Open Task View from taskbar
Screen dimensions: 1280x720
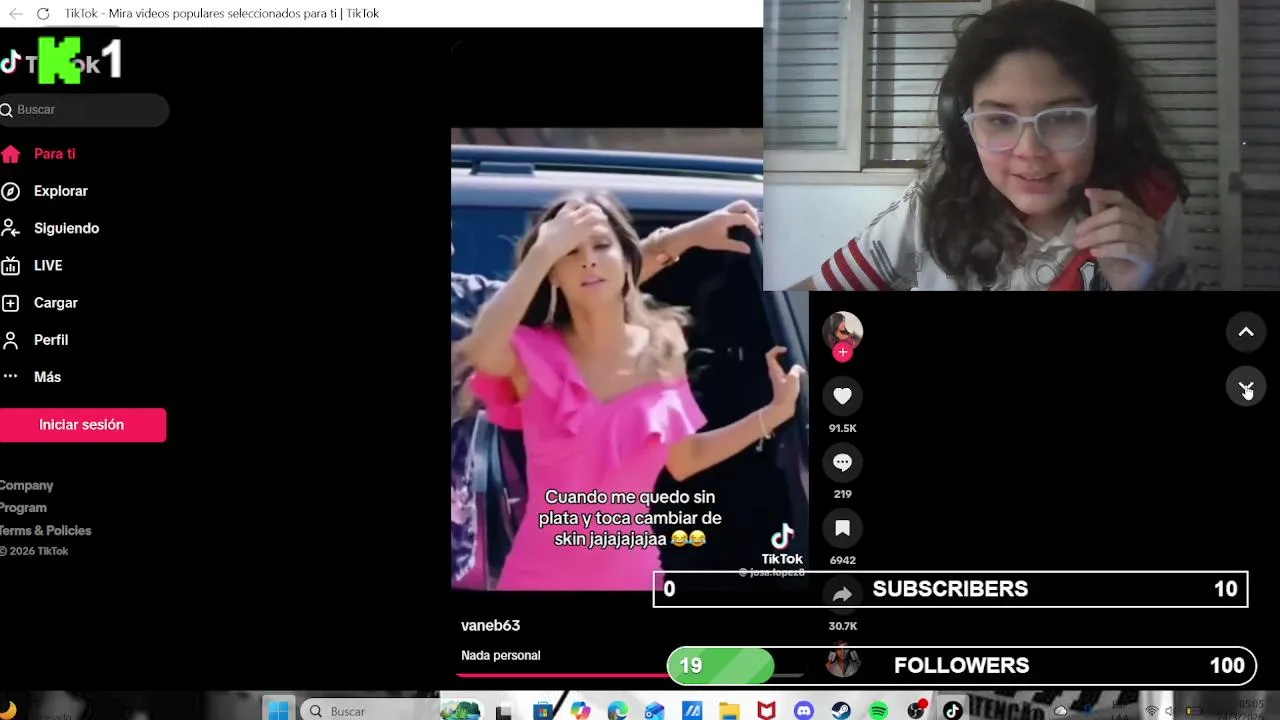505,711
